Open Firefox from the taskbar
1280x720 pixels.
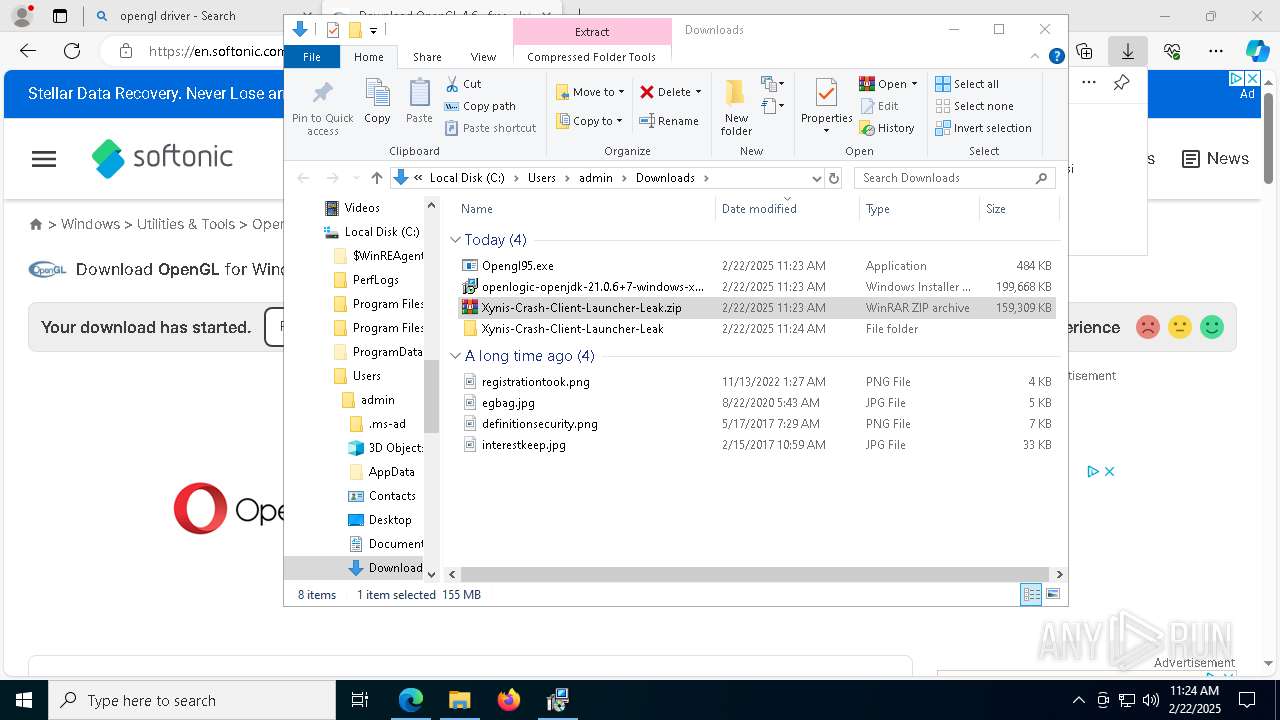[x=509, y=700]
